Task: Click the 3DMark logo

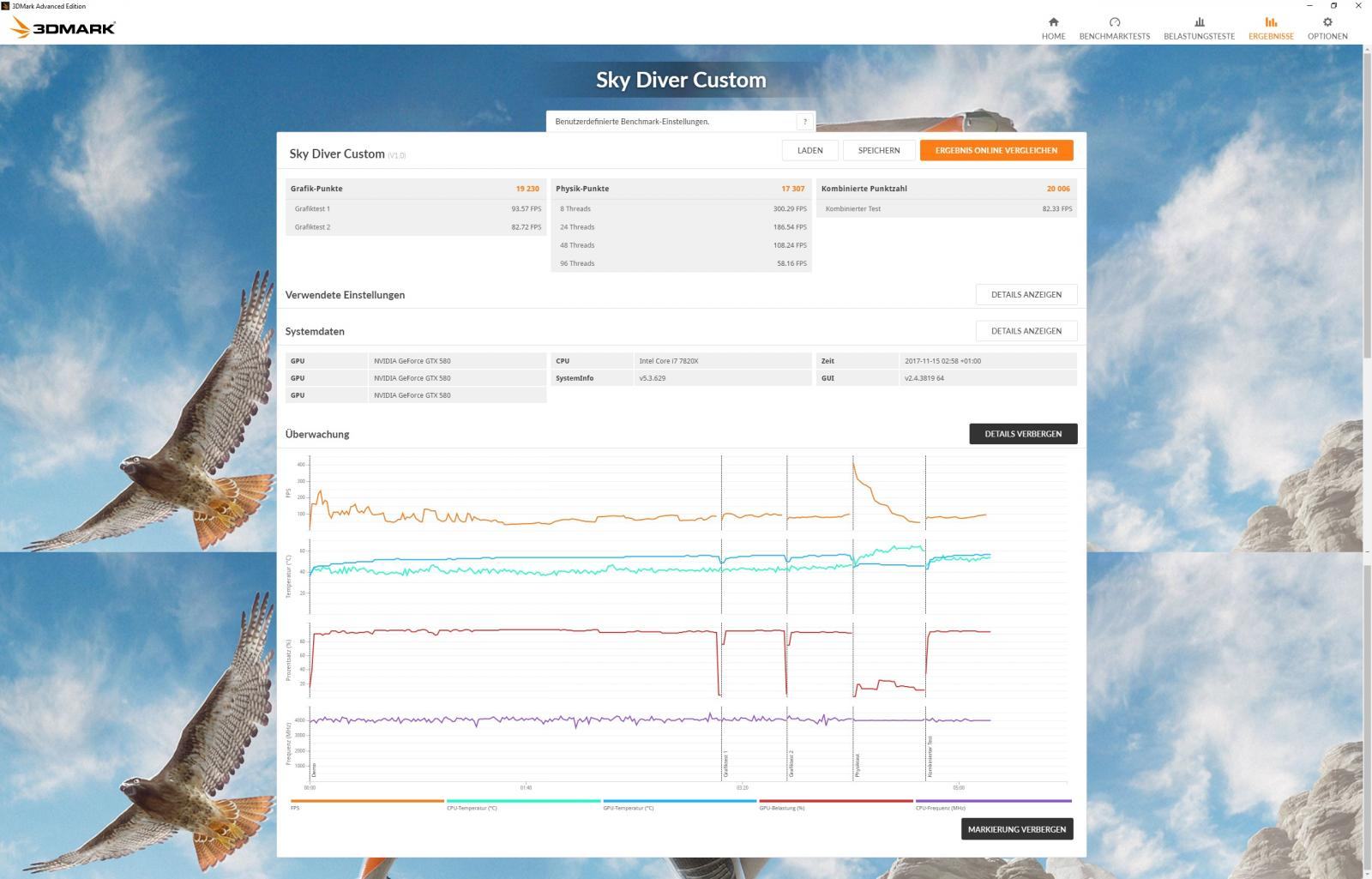Action: tap(63, 28)
